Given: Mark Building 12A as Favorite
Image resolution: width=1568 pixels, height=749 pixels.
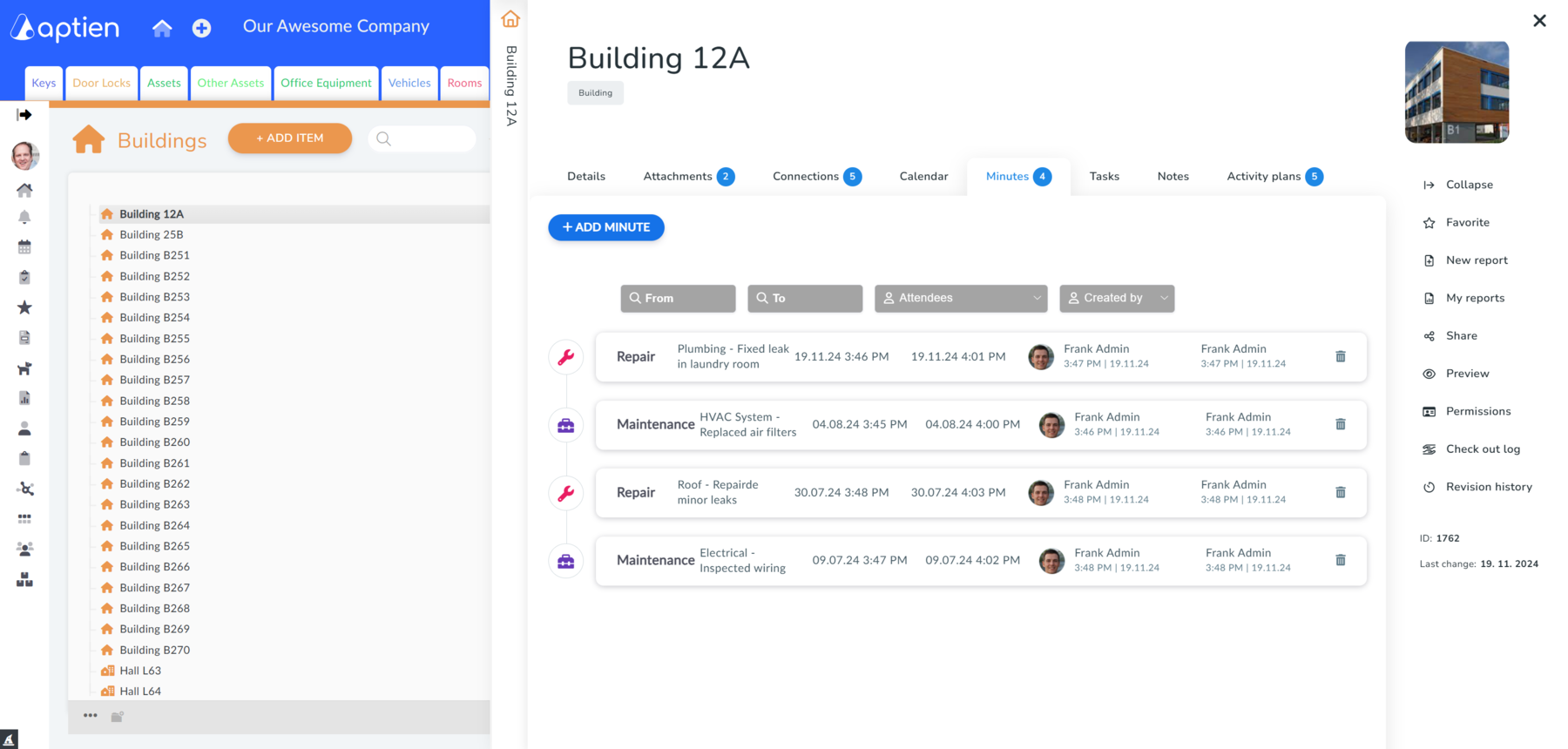Looking at the screenshot, I should (x=1467, y=223).
